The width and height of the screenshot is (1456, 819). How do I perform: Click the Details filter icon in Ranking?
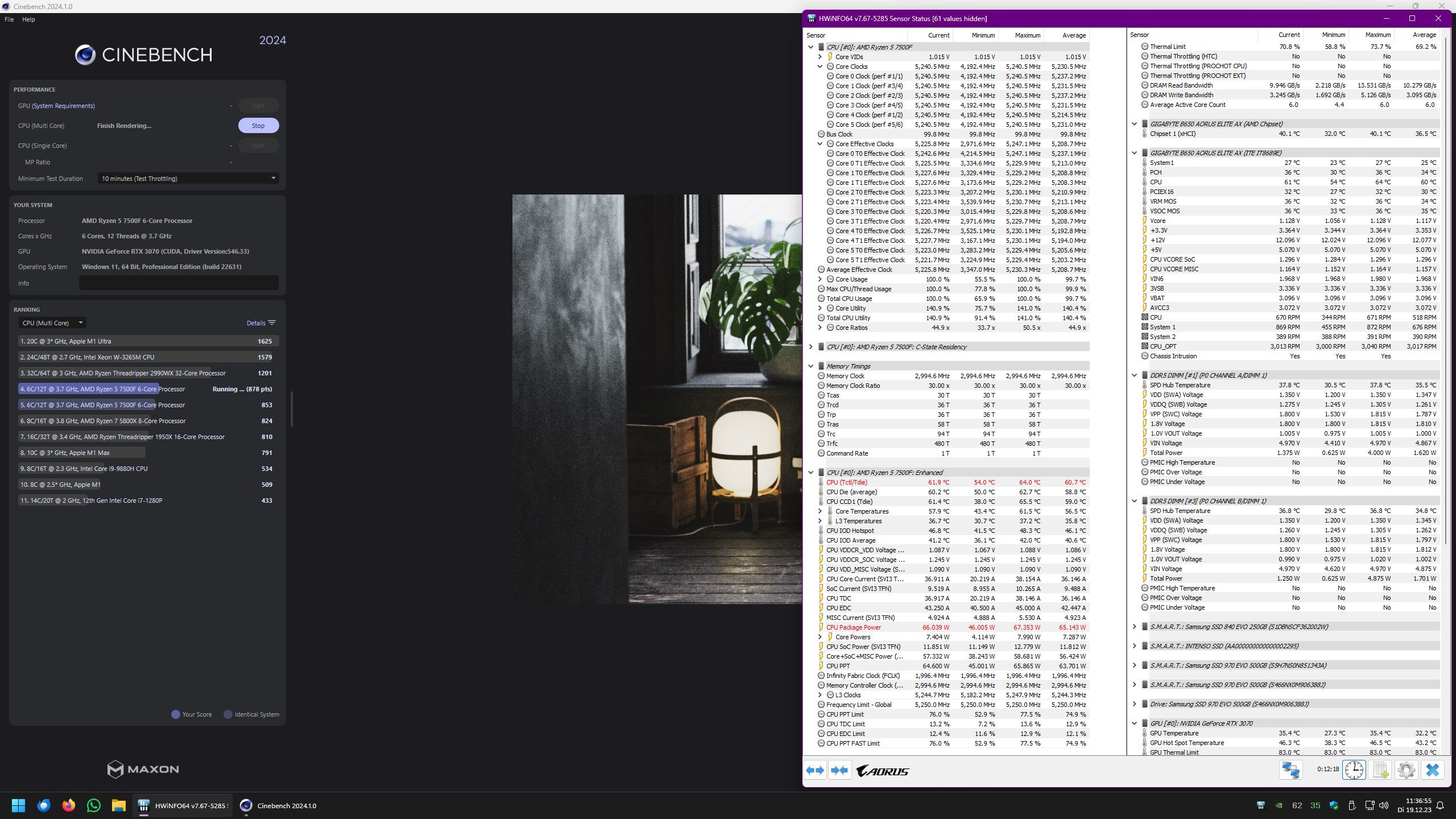(x=272, y=323)
